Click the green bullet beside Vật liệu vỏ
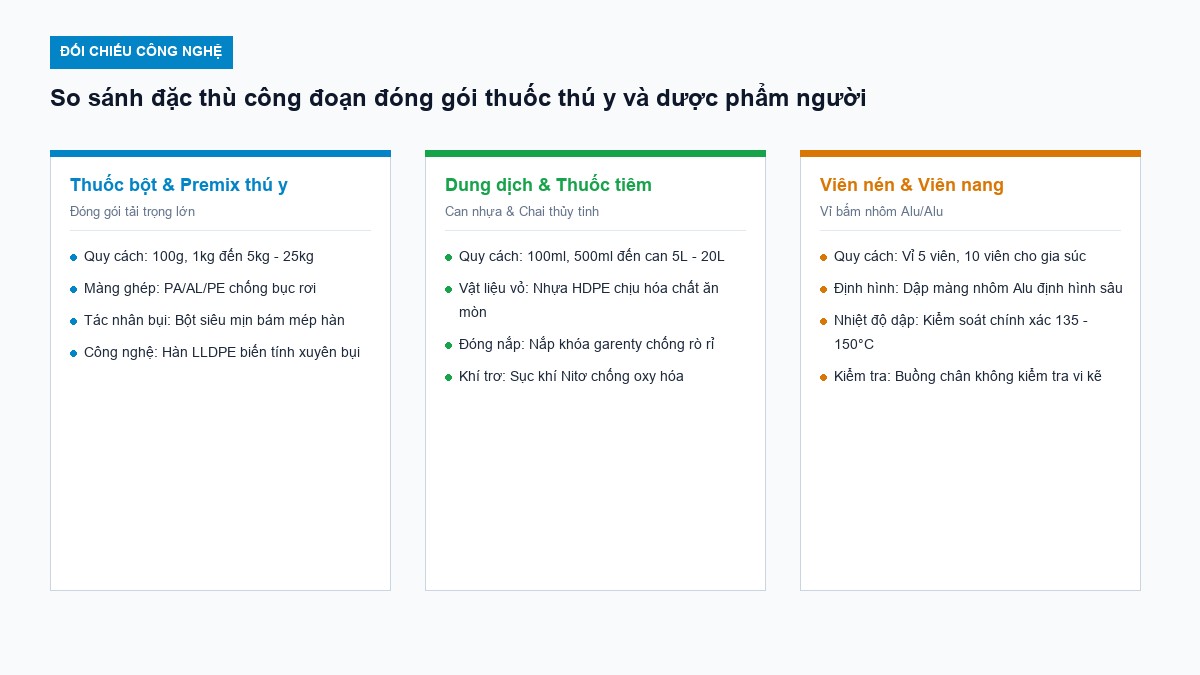Viewport: 1200px width, 675px height. 448,289
